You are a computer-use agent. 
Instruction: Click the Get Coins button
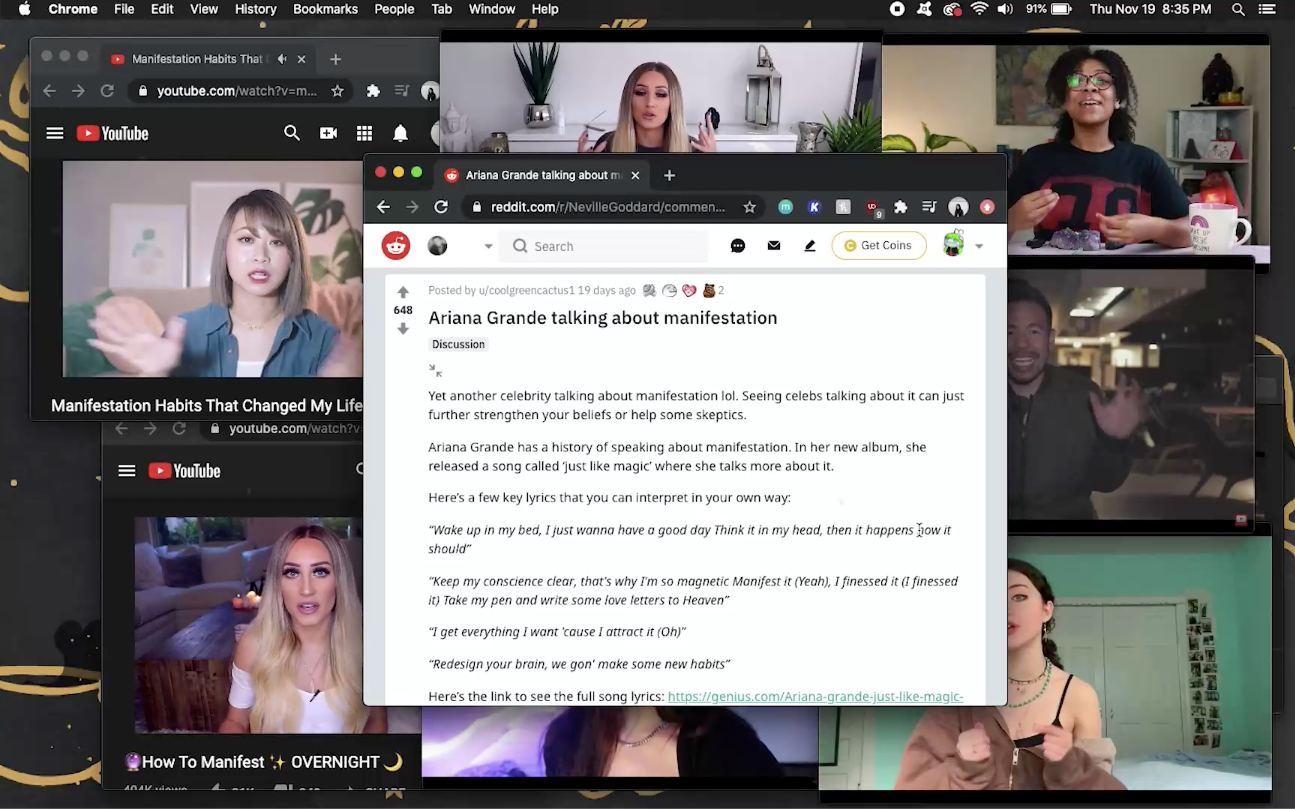879,245
